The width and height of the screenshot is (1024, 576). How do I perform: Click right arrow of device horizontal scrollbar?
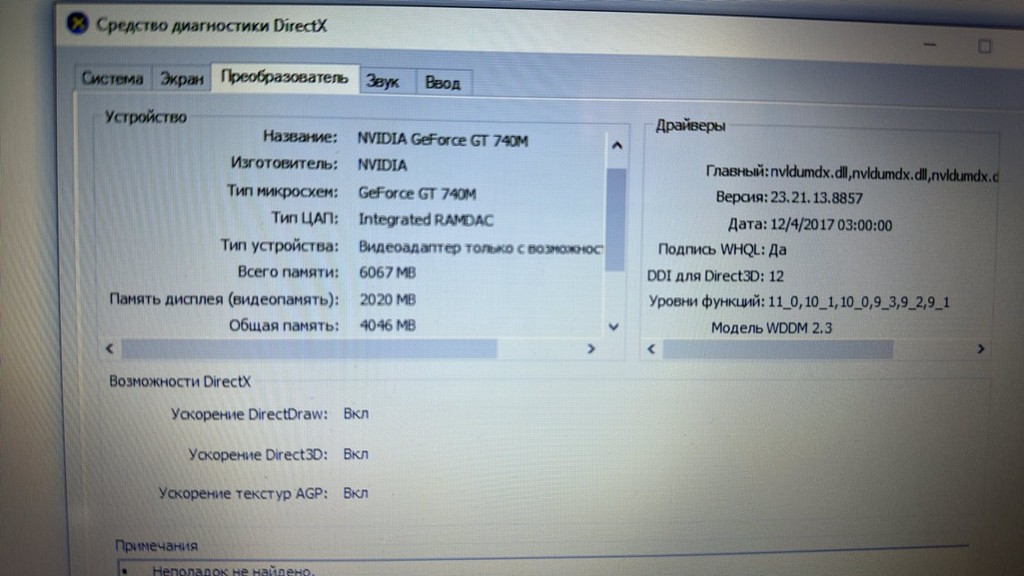click(591, 349)
